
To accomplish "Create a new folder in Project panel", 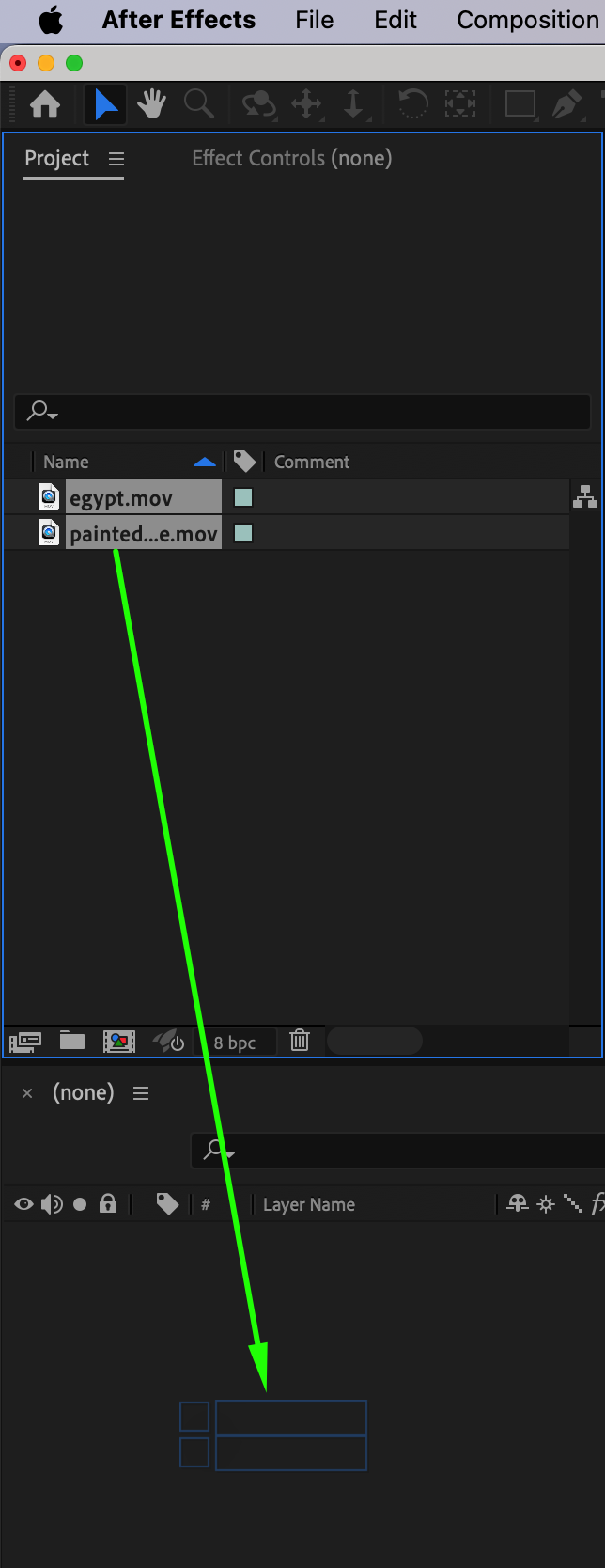I will pyautogui.click(x=72, y=1041).
